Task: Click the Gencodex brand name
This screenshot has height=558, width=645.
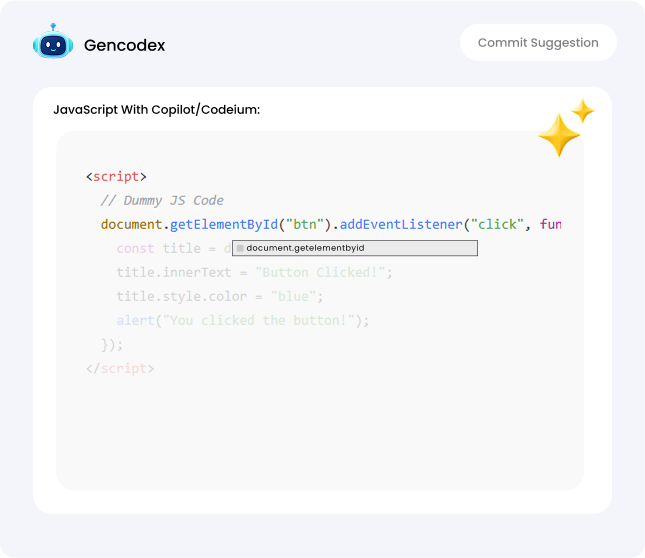Action: coord(124,45)
